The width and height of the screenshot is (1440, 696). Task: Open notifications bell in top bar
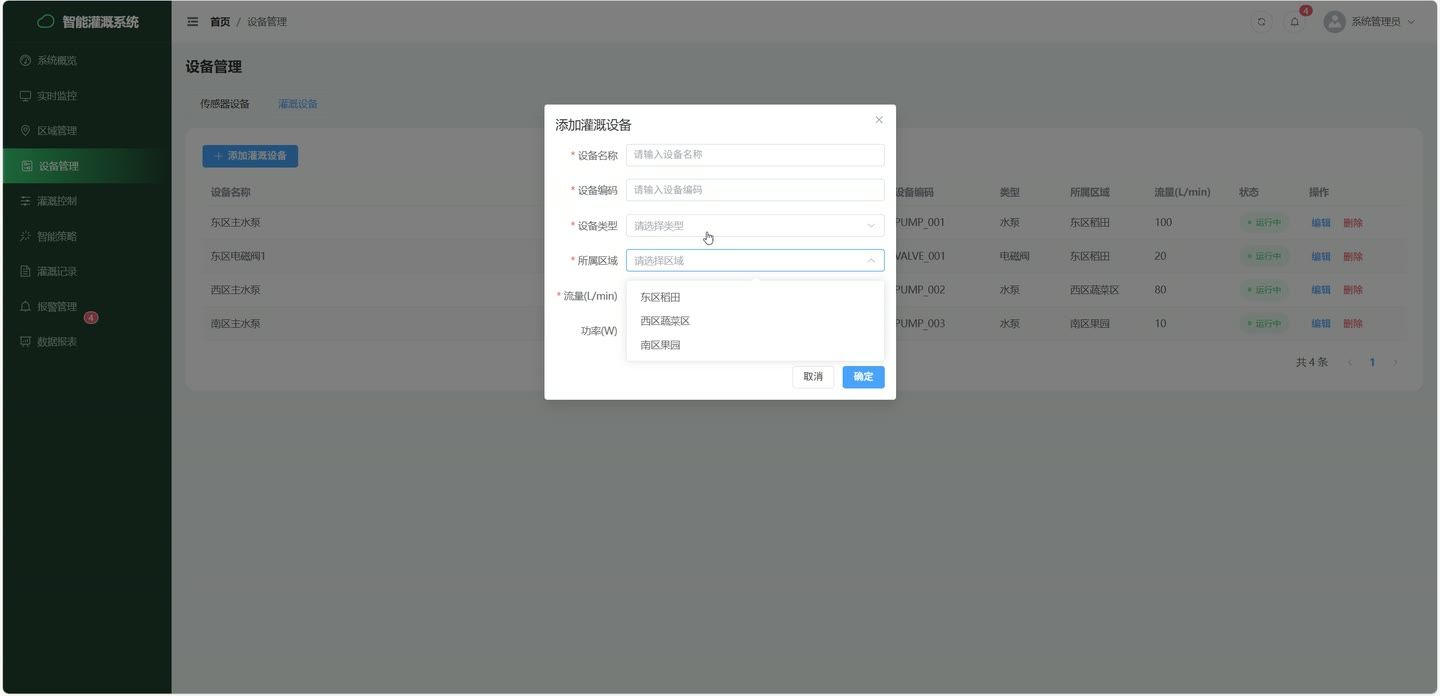click(x=1295, y=22)
